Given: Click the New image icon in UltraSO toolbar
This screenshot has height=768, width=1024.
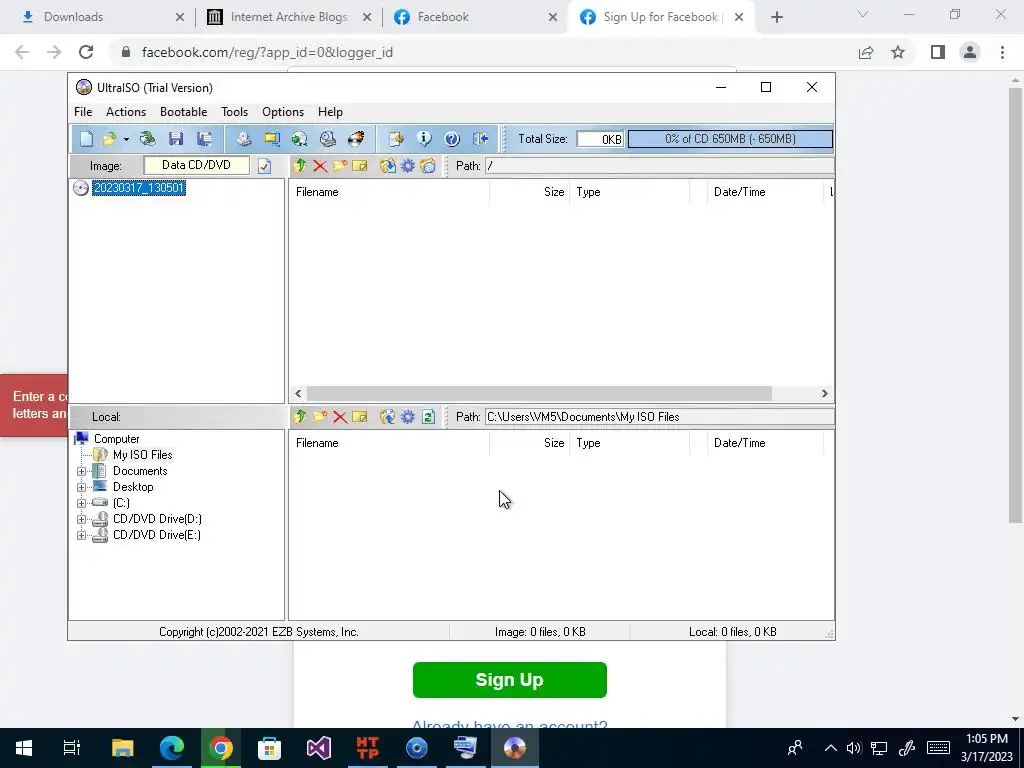Looking at the screenshot, I should point(87,138).
